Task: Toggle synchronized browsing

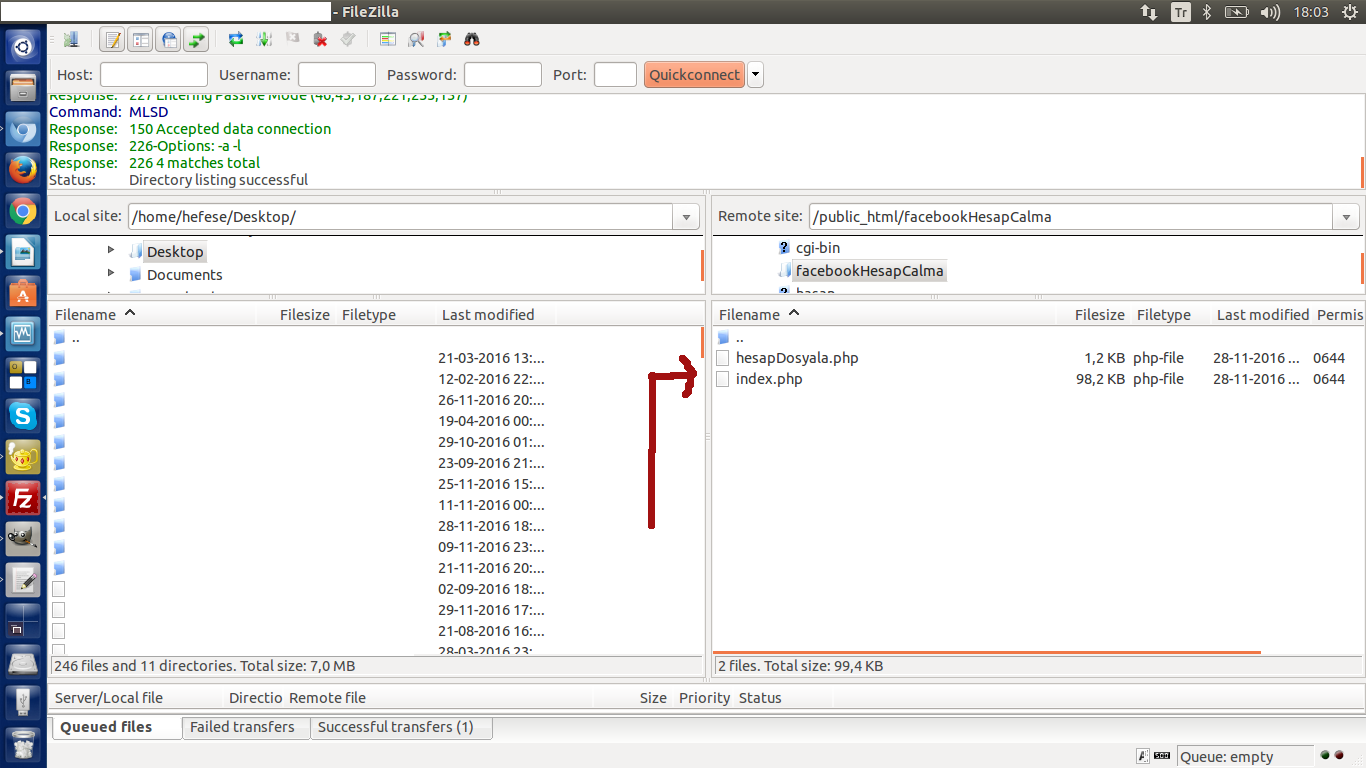Action: [444, 40]
